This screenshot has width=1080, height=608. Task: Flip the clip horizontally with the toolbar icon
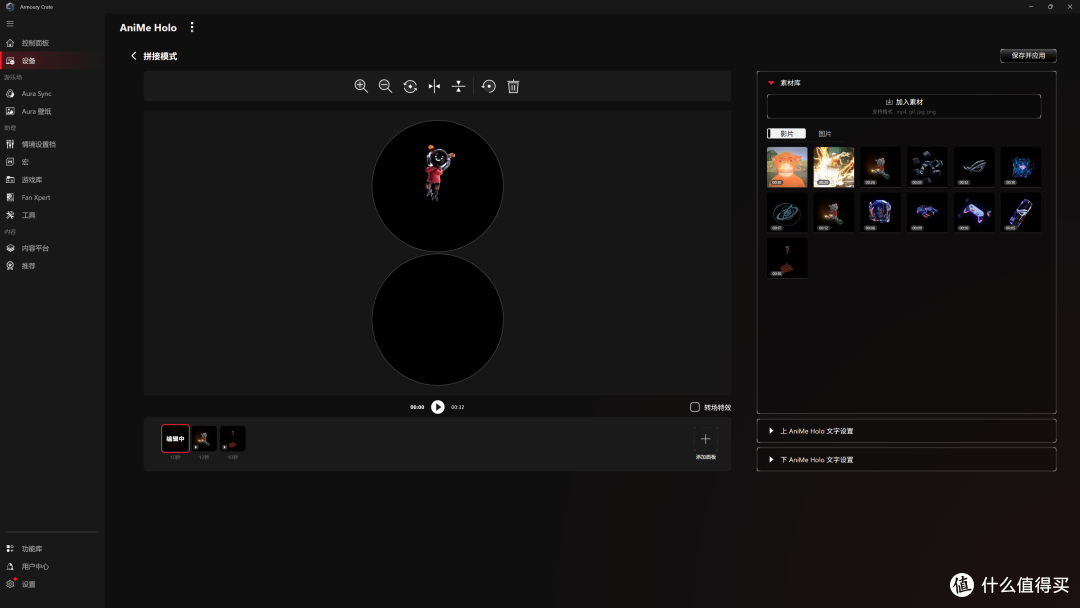(x=435, y=86)
